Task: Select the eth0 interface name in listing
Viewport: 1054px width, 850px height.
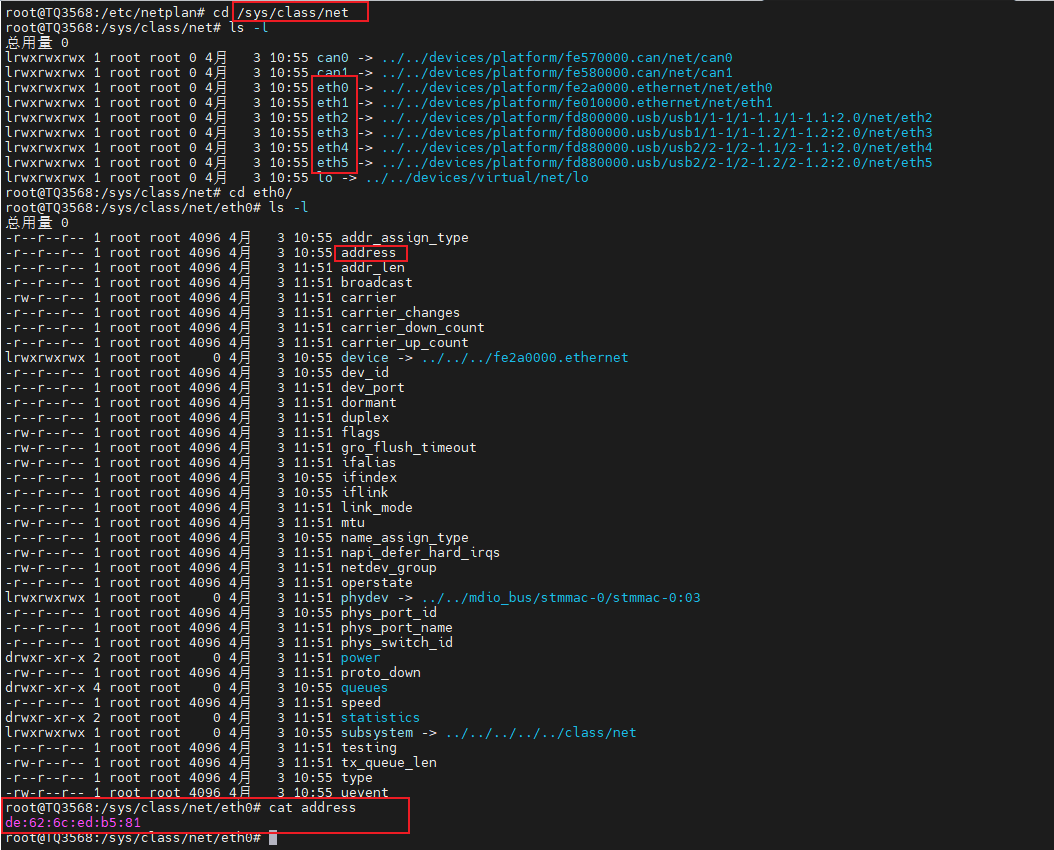Action: pyautogui.click(x=333, y=88)
